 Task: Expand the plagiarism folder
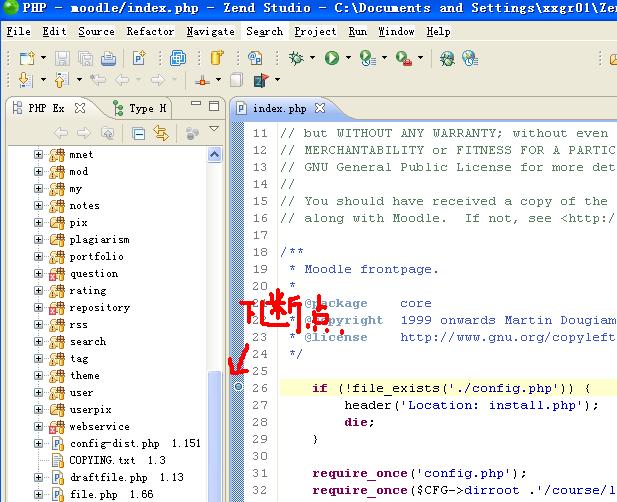(x=38, y=240)
